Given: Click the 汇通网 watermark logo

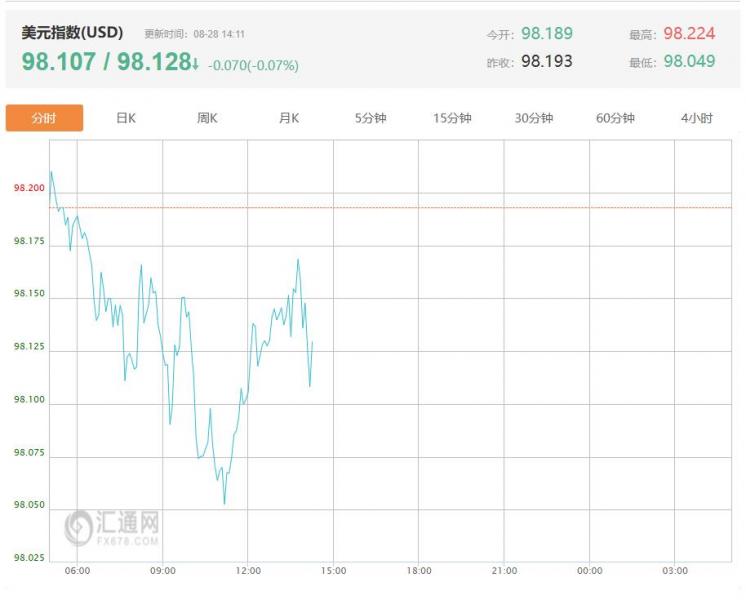Looking at the screenshot, I should [x=113, y=527].
